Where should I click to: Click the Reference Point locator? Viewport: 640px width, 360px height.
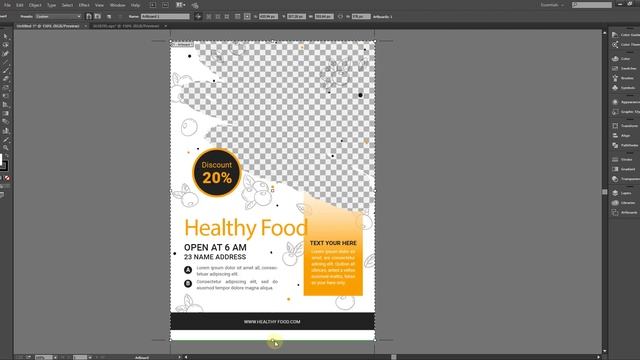[247, 17]
